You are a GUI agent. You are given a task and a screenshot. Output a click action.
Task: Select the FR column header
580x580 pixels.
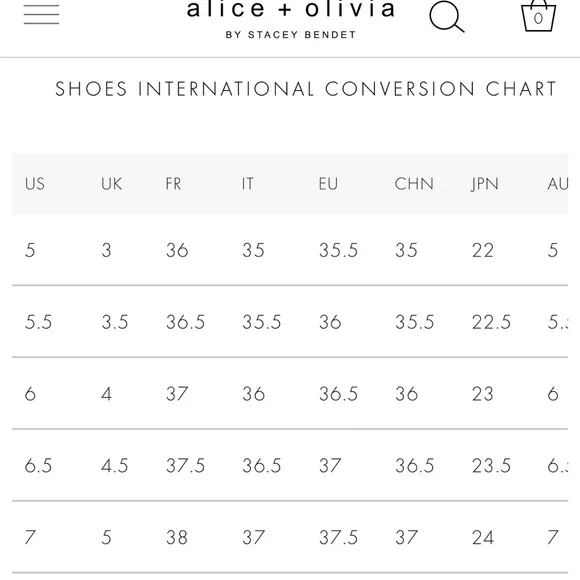[x=173, y=184]
